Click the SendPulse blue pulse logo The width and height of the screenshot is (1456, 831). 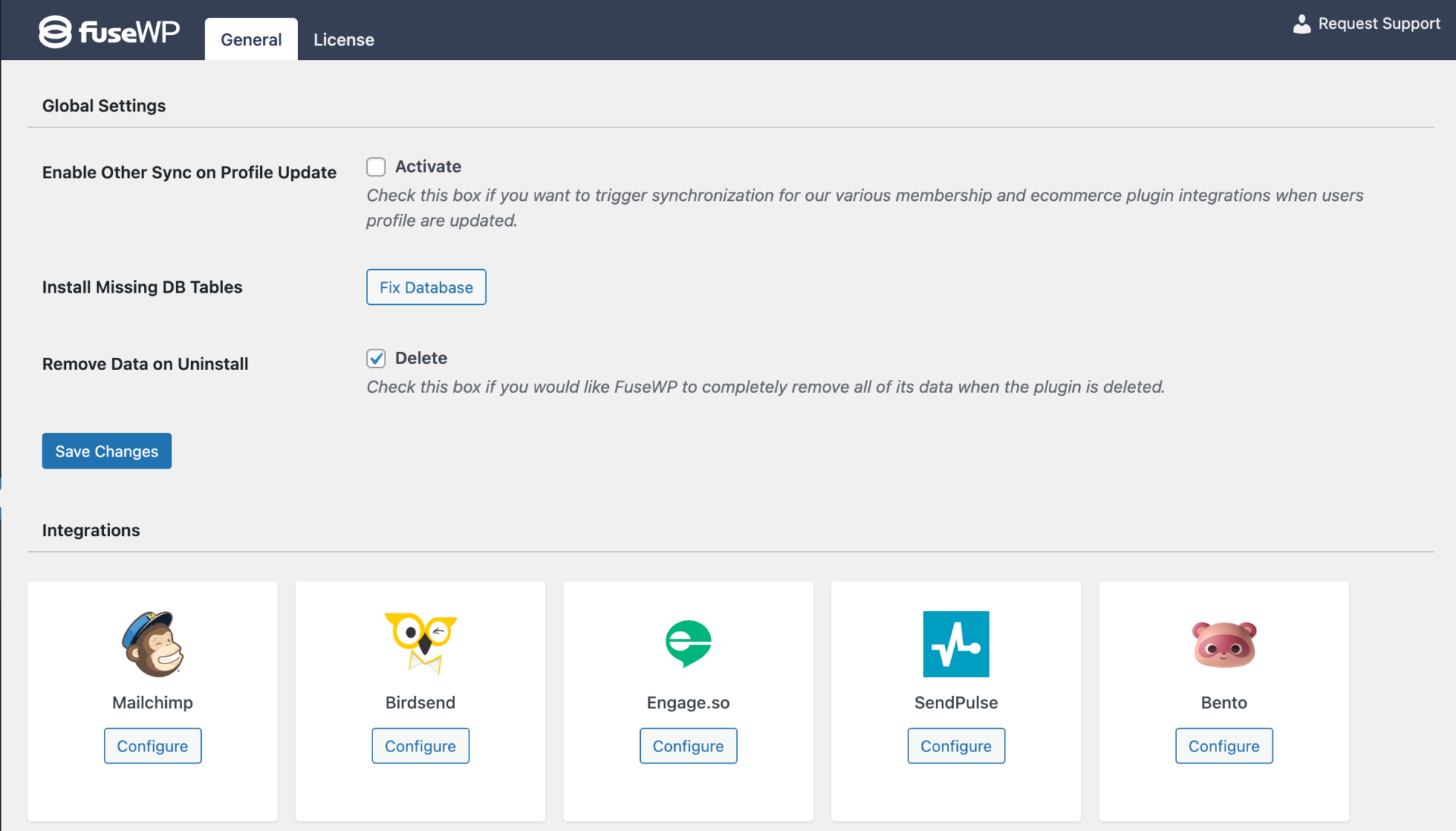955,644
